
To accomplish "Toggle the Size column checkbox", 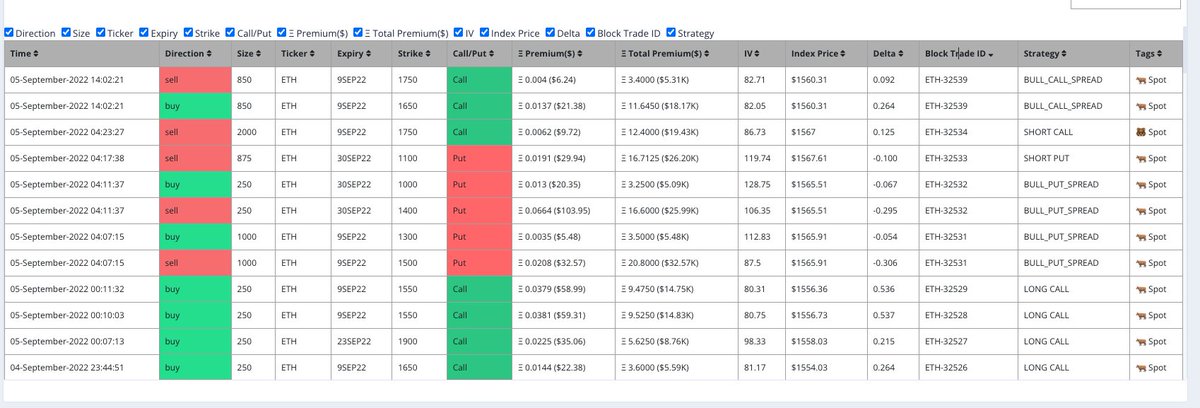I will tap(66, 33).
